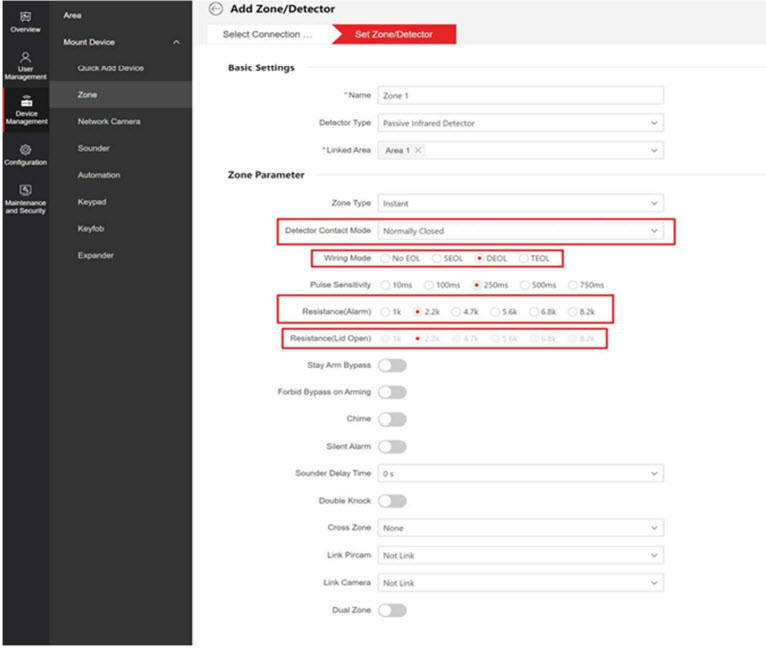The image size is (766, 651).
Task: Open Network Camera in the sidebar
Action: click(109, 121)
